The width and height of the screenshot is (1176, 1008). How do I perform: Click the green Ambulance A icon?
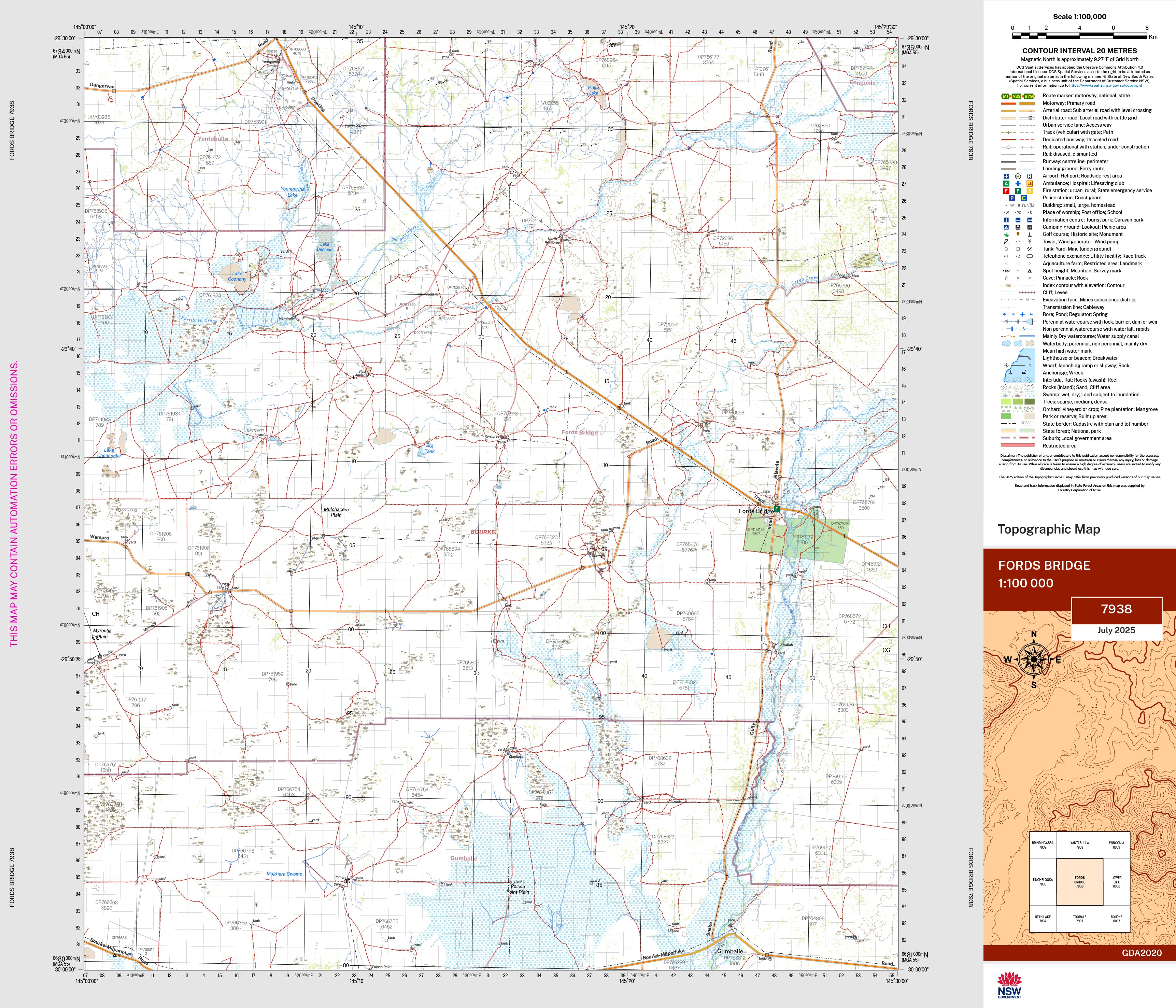click(1006, 183)
